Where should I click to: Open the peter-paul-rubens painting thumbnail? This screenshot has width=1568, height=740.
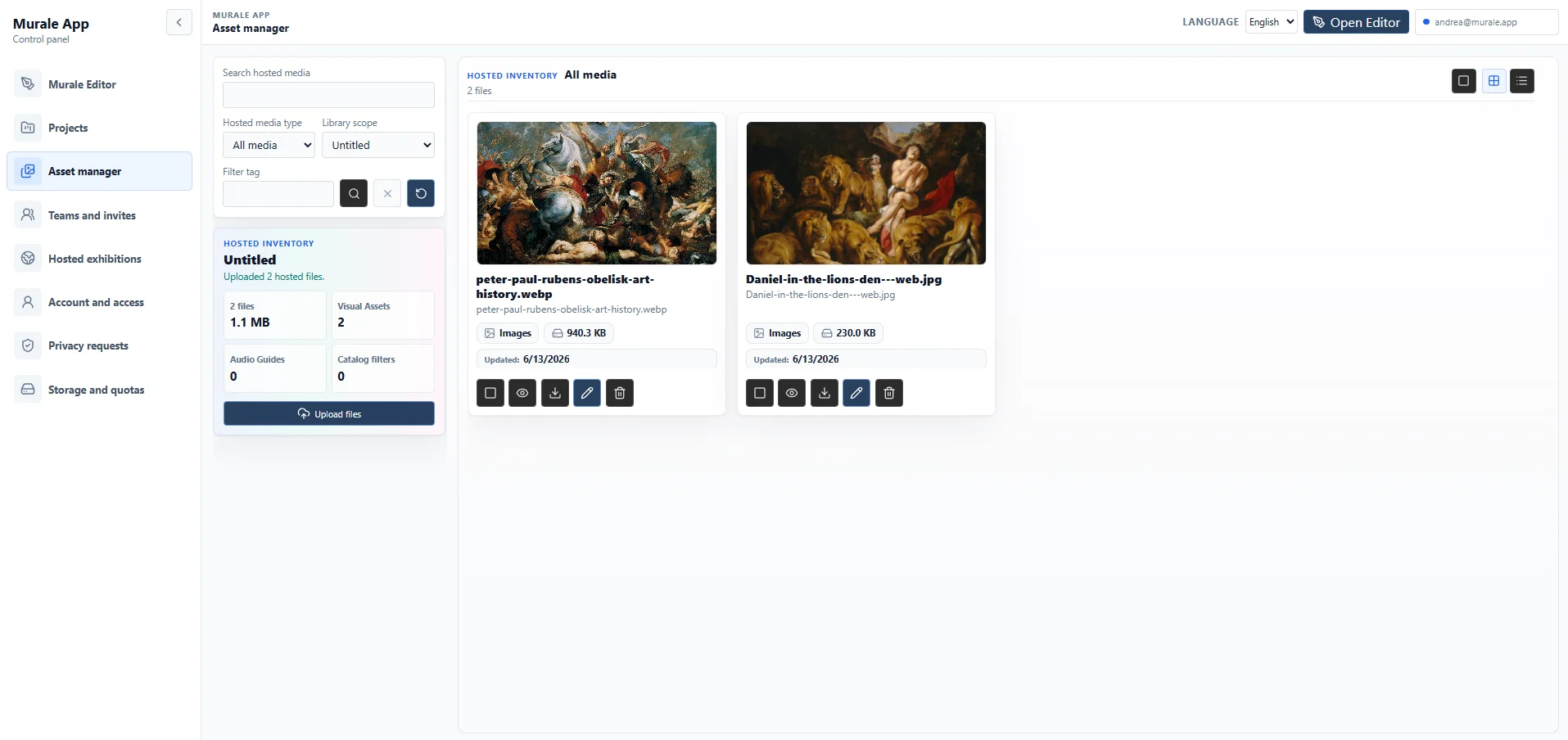597,193
